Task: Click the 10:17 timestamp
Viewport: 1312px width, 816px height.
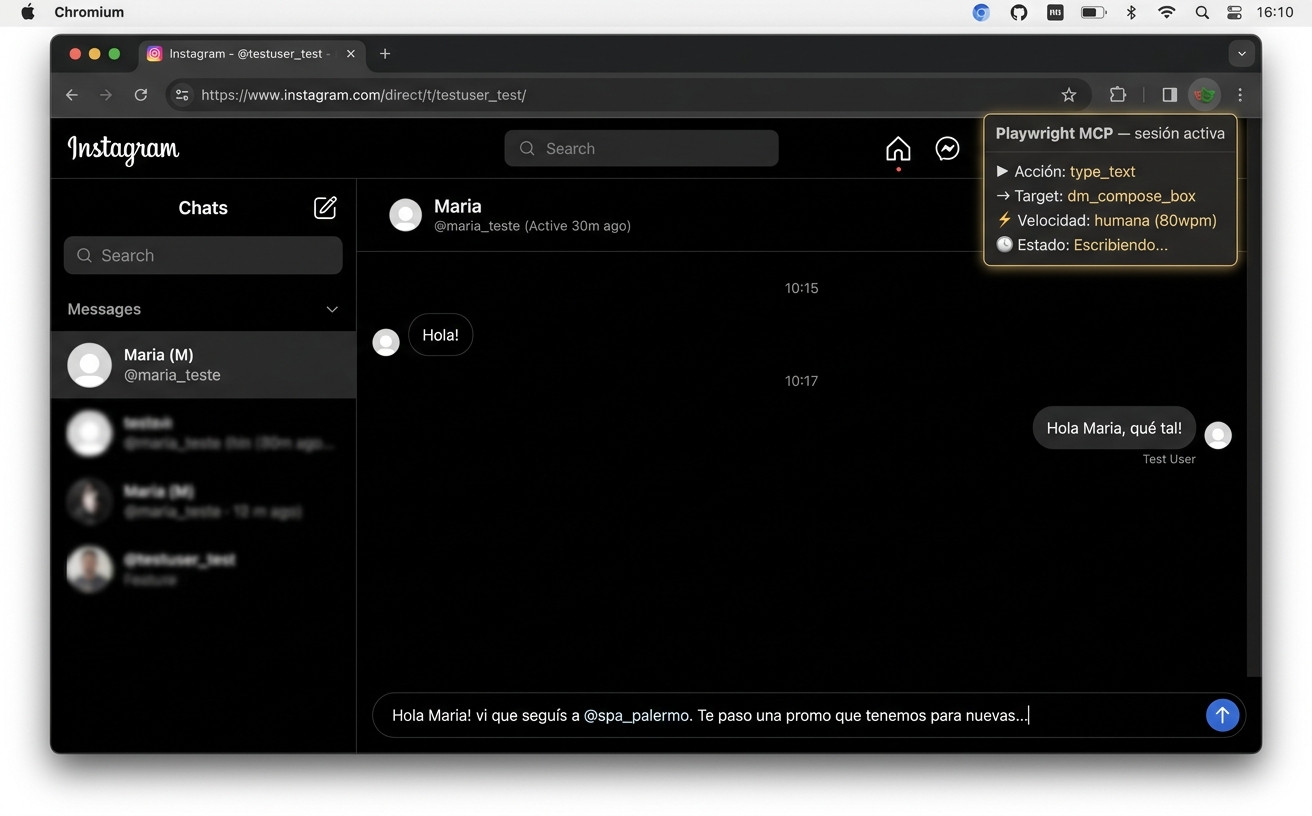Action: point(801,381)
